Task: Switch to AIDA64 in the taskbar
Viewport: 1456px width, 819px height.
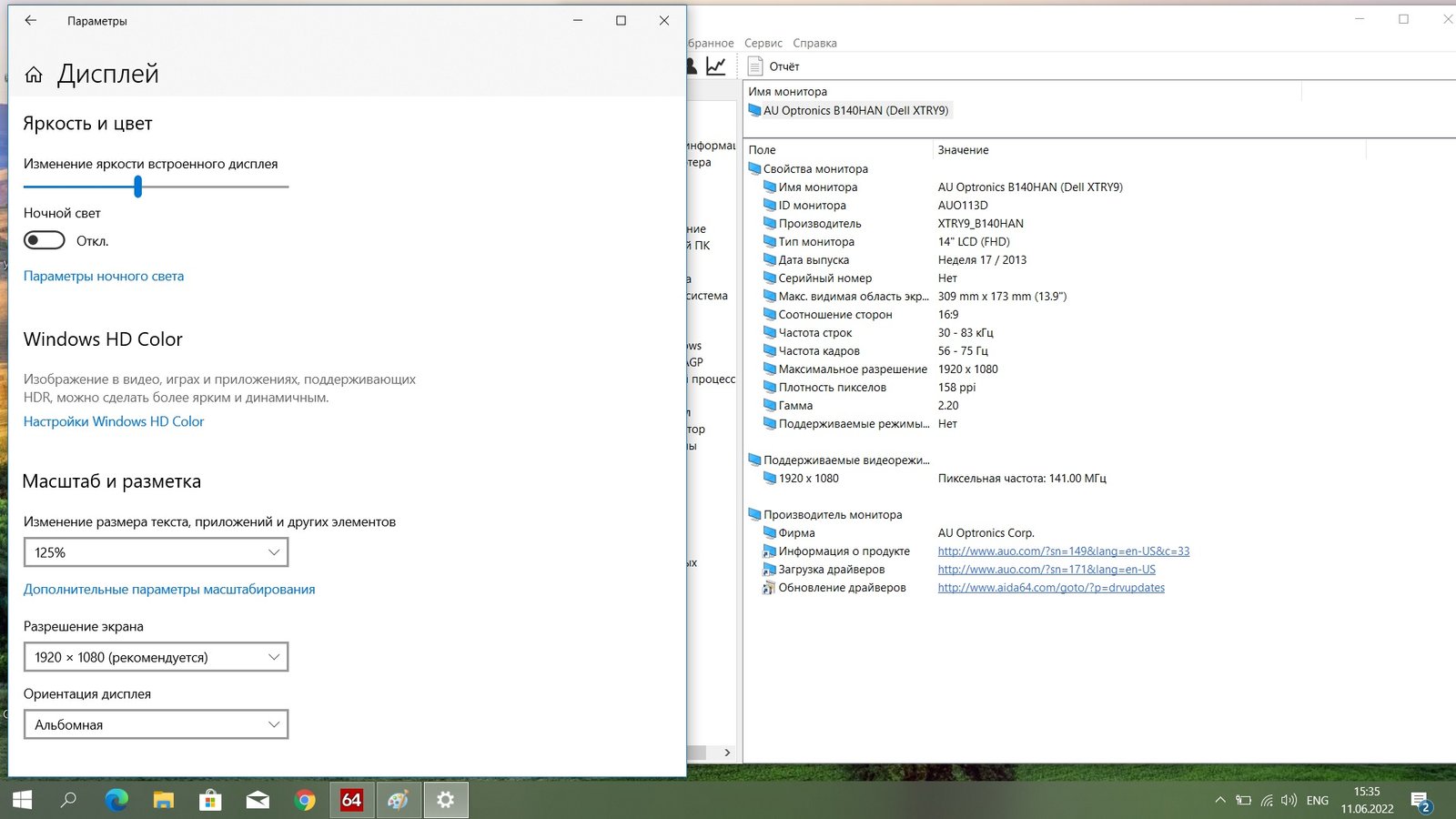Action: point(351,800)
